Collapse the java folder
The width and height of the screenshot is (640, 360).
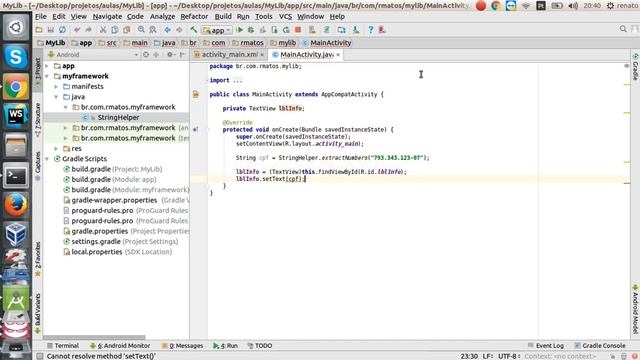(56, 97)
